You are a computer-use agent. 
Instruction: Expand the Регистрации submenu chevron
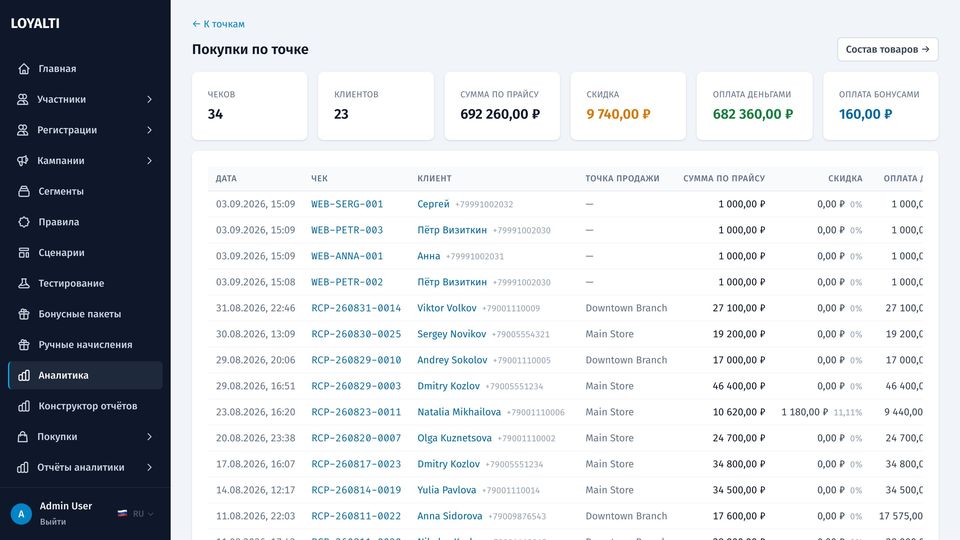tap(149, 130)
